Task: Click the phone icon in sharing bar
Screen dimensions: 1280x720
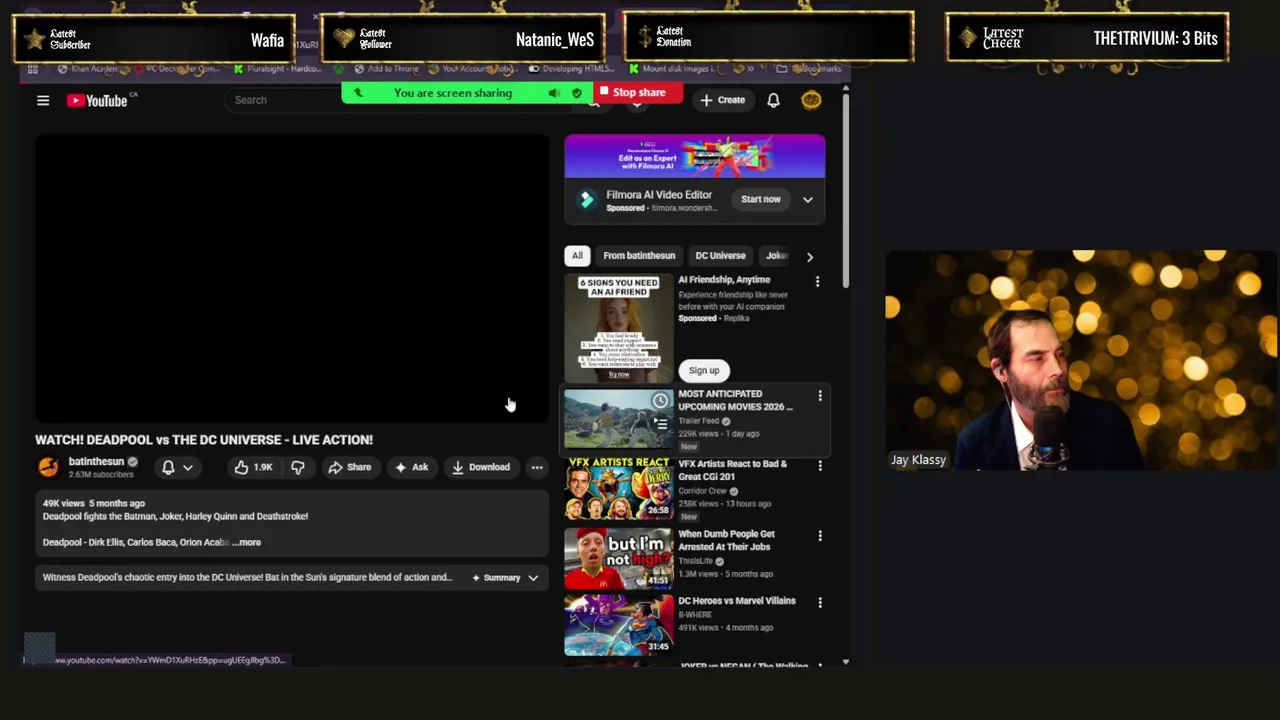Action: (x=358, y=93)
